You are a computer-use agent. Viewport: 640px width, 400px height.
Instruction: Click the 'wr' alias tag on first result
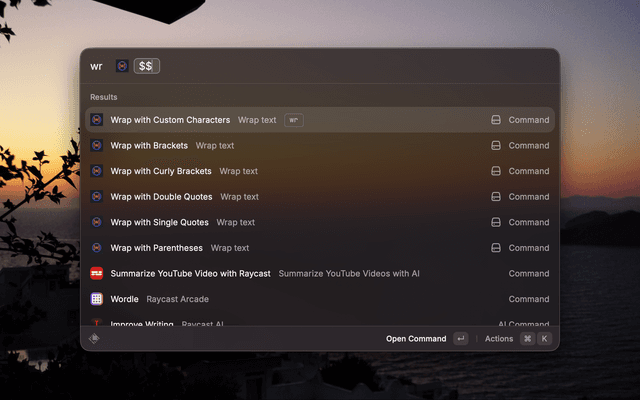pos(293,120)
